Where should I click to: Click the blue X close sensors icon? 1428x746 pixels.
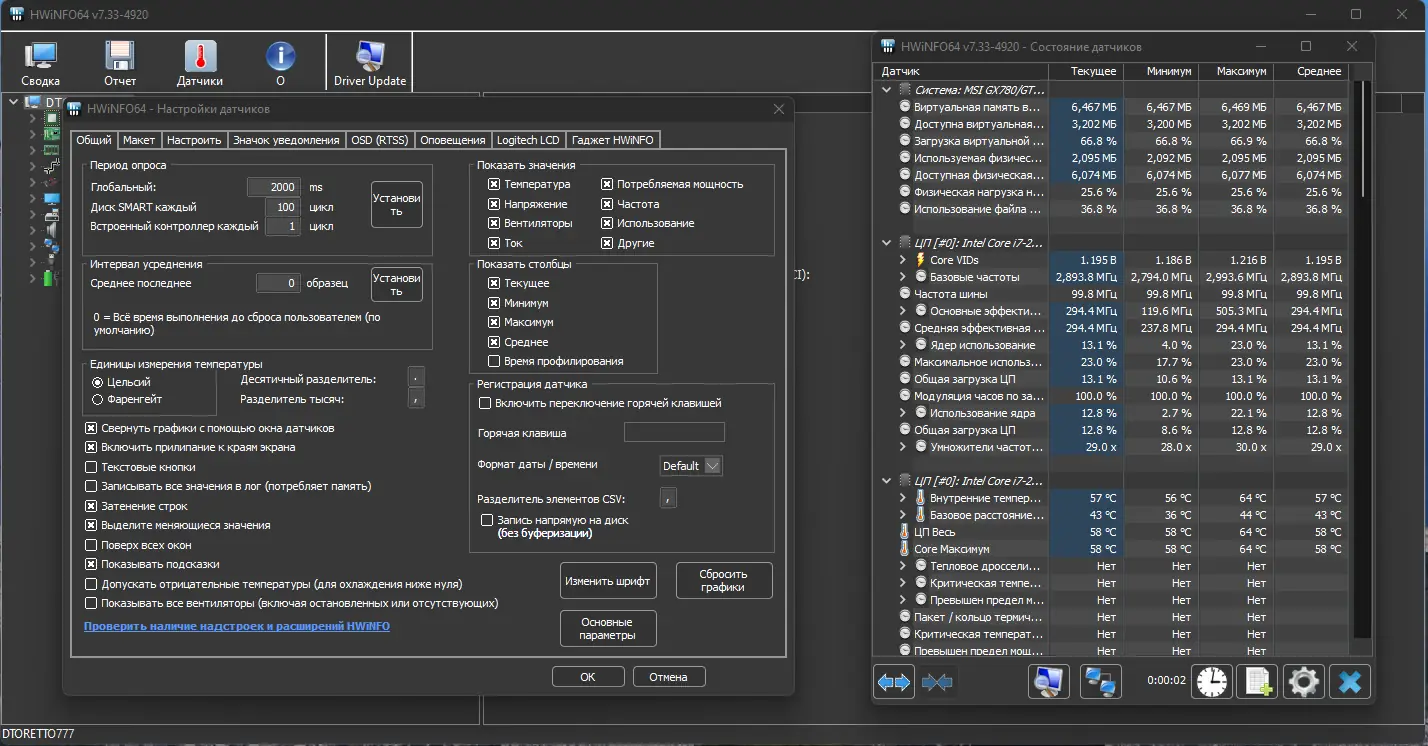point(1350,682)
